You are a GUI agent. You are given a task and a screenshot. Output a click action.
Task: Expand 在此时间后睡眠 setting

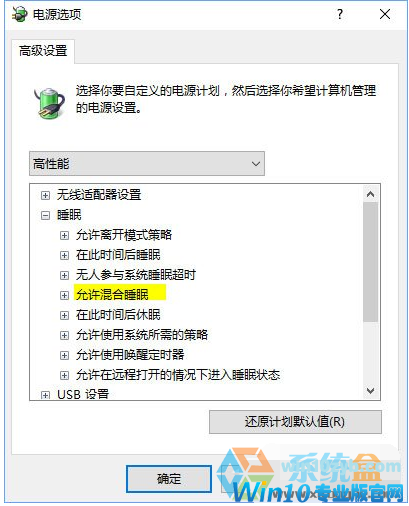64,256
